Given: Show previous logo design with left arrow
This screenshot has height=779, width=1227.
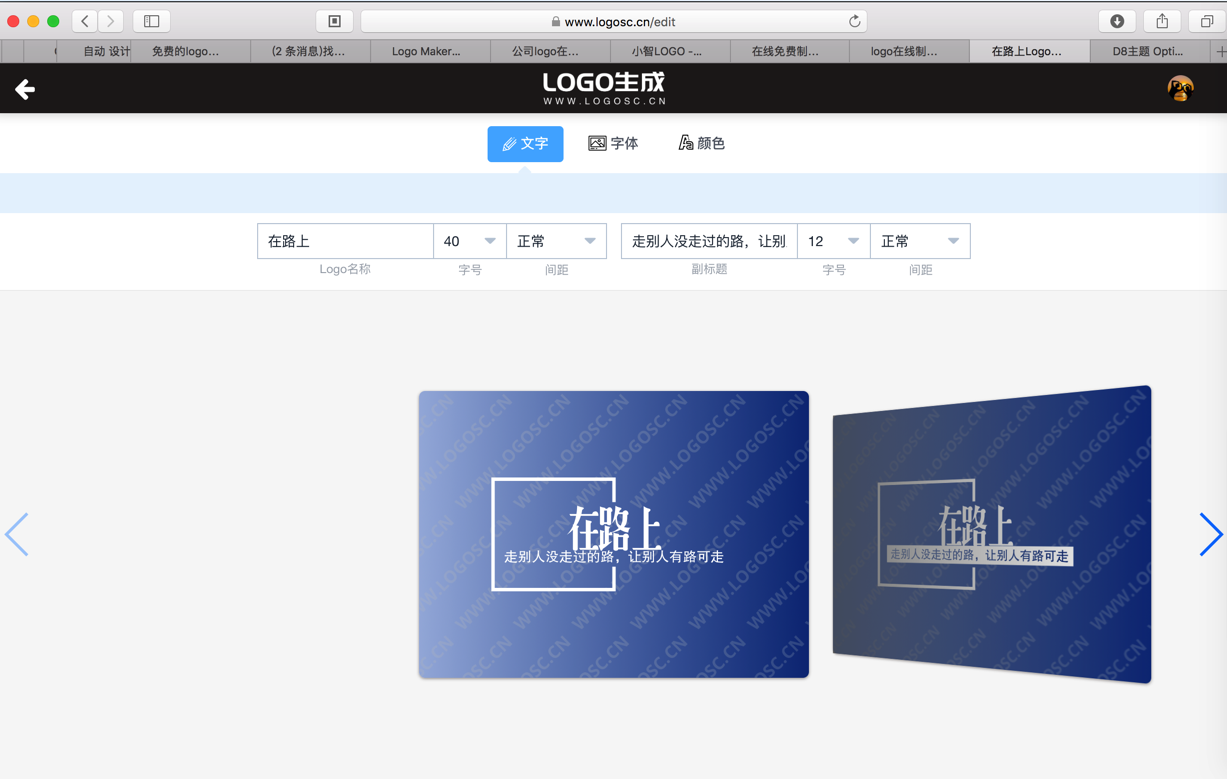Looking at the screenshot, I should pyautogui.click(x=16, y=534).
